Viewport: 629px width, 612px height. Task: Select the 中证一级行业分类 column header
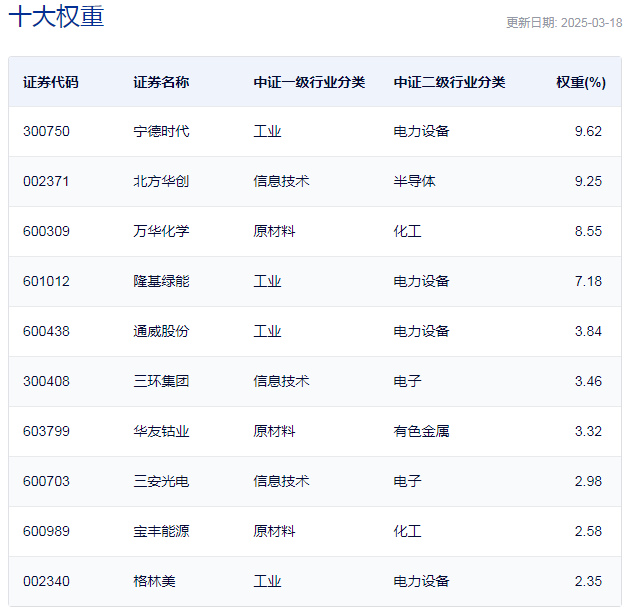click(309, 82)
